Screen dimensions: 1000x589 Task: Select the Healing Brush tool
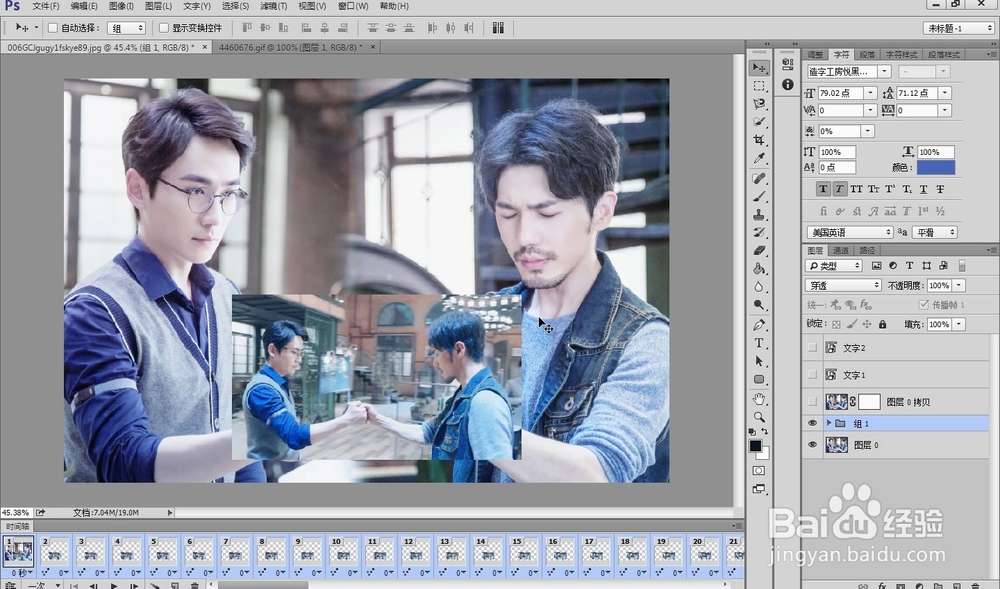tap(759, 178)
